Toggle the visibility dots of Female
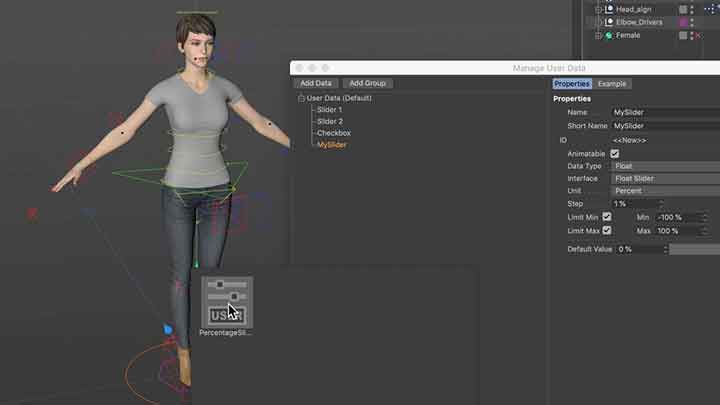Screen dimensions: 720x405 pyautogui.click(x=692, y=35)
